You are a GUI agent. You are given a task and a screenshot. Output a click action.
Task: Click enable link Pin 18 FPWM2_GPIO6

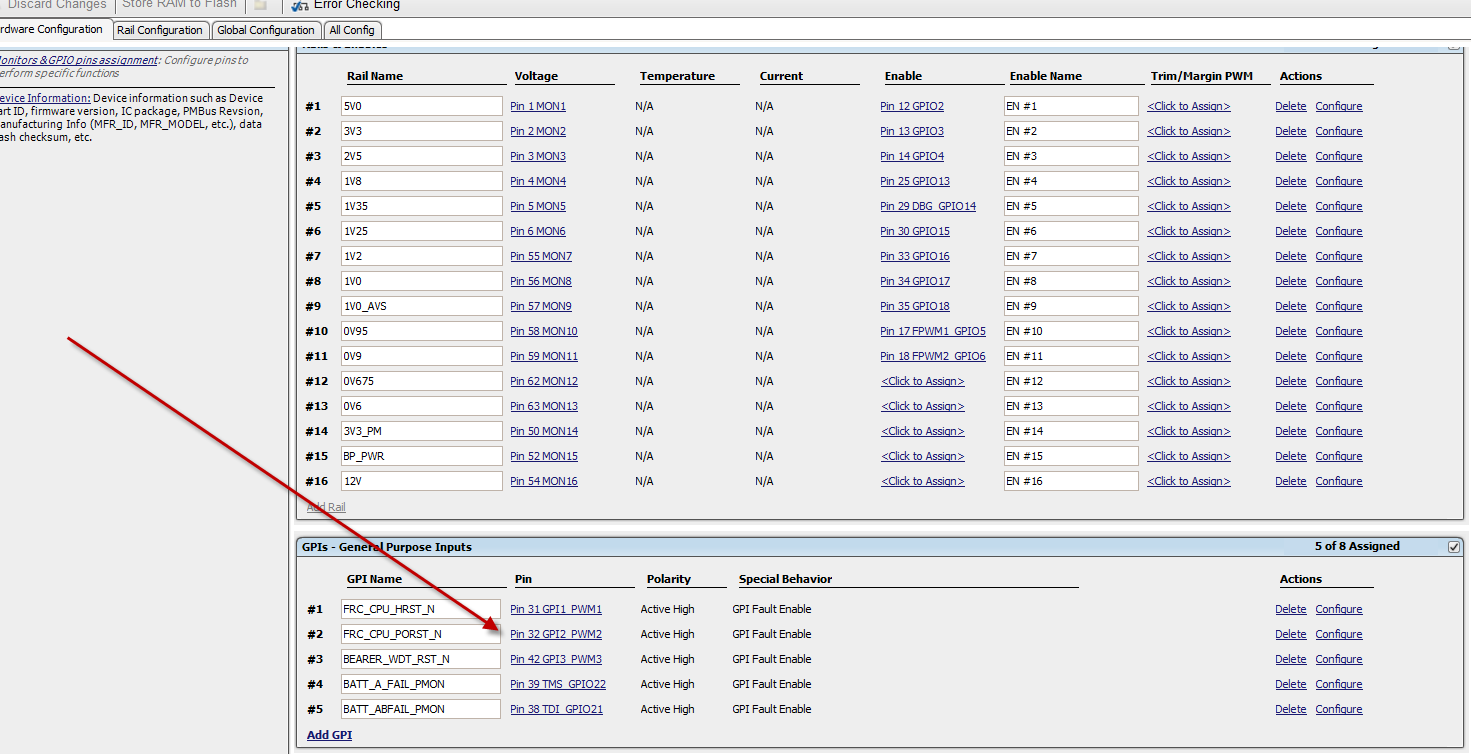(933, 356)
